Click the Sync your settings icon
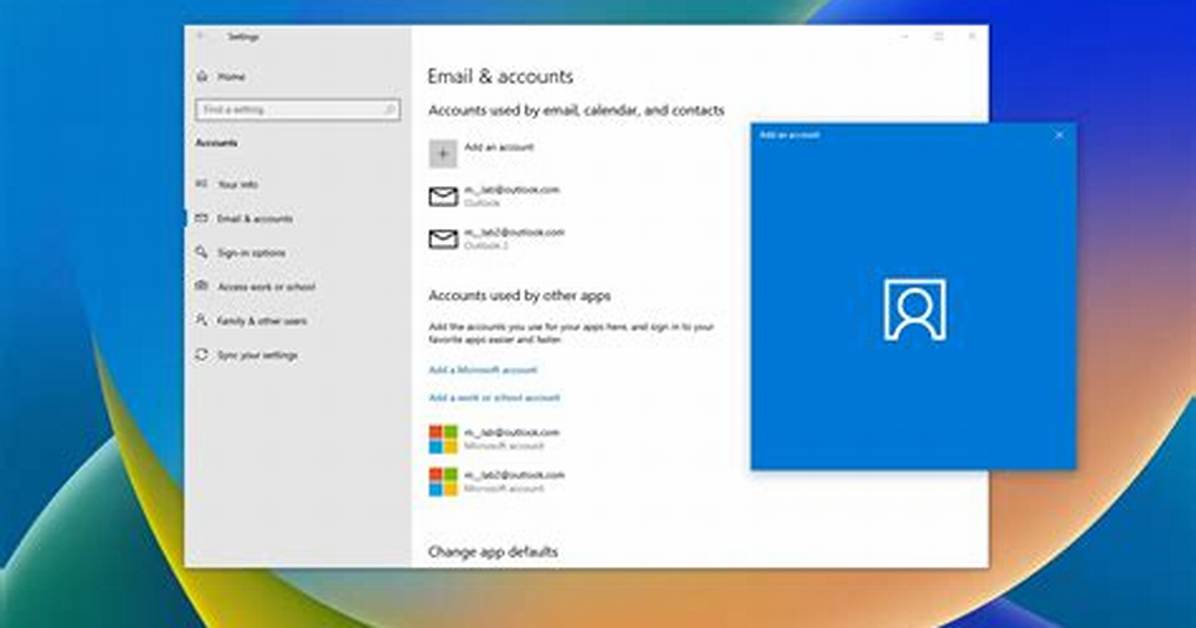Image resolution: width=1196 pixels, height=628 pixels. pyautogui.click(x=201, y=355)
